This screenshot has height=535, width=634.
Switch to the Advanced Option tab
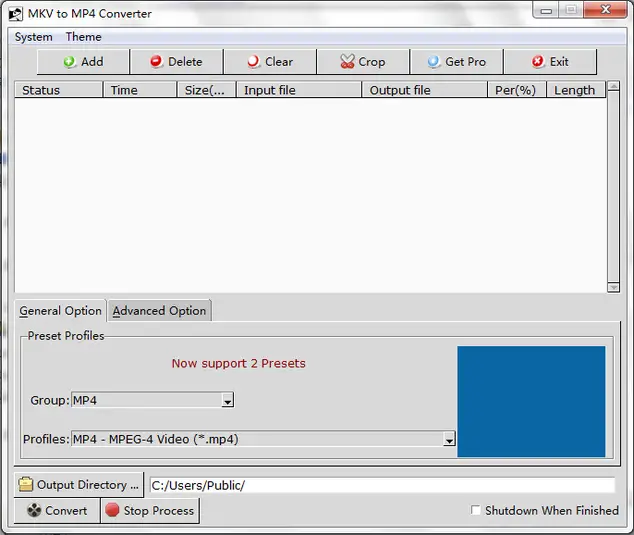pyautogui.click(x=159, y=311)
